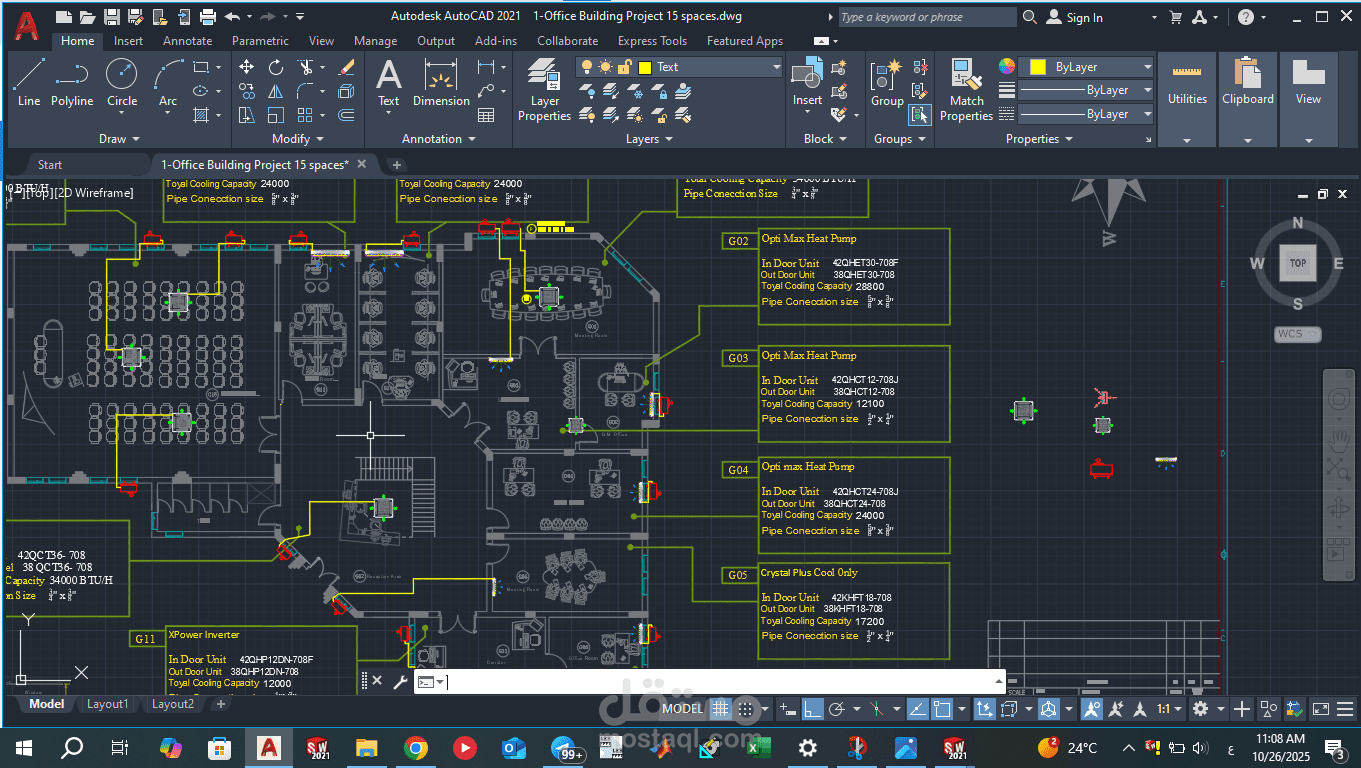The image size is (1361, 768).
Task: Toggle dynamic input in status bar
Action: 788,709
